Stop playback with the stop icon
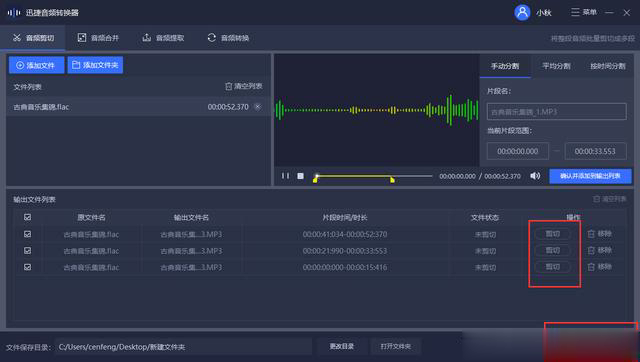Screen dimensions: 640x362 [300, 176]
